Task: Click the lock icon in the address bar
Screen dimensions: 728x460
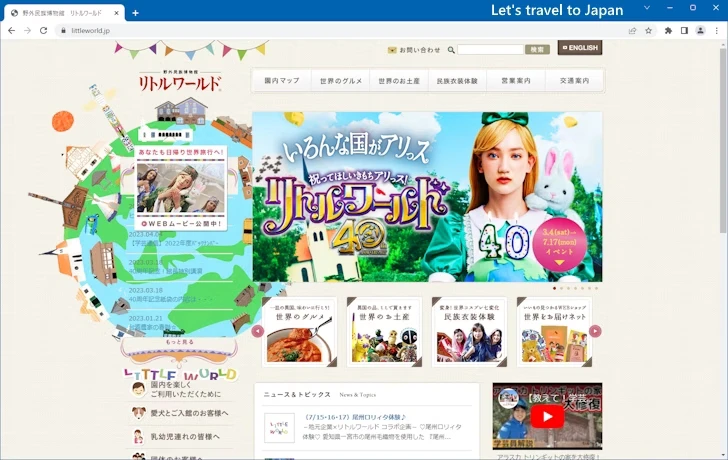Action: [x=63, y=31]
